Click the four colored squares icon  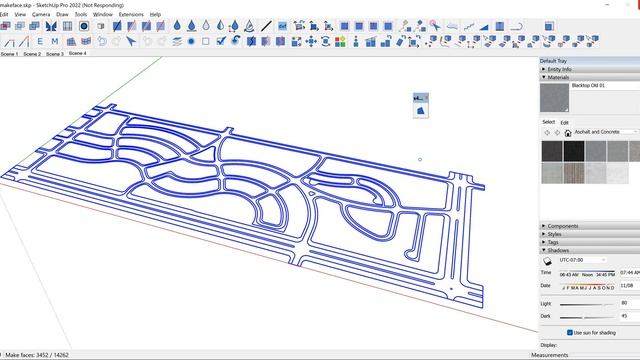[x=340, y=42]
